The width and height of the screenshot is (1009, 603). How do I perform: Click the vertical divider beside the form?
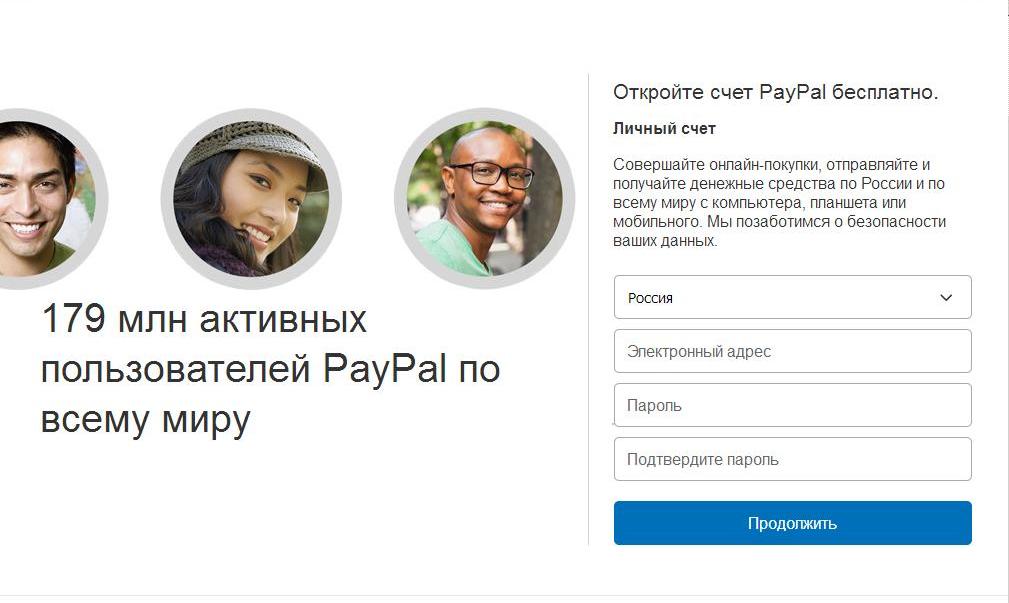tap(588, 310)
